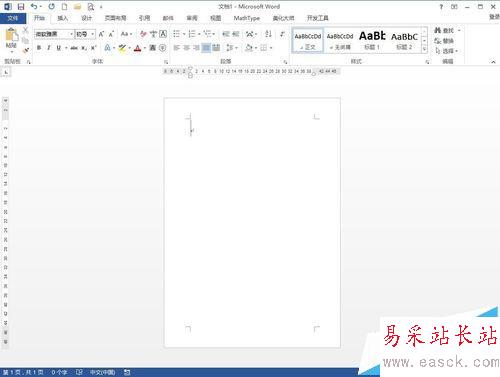The height and width of the screenshot is (377, 500).
Task: Click the tab selector at ruler corner
Action: [x=6, y=72]
